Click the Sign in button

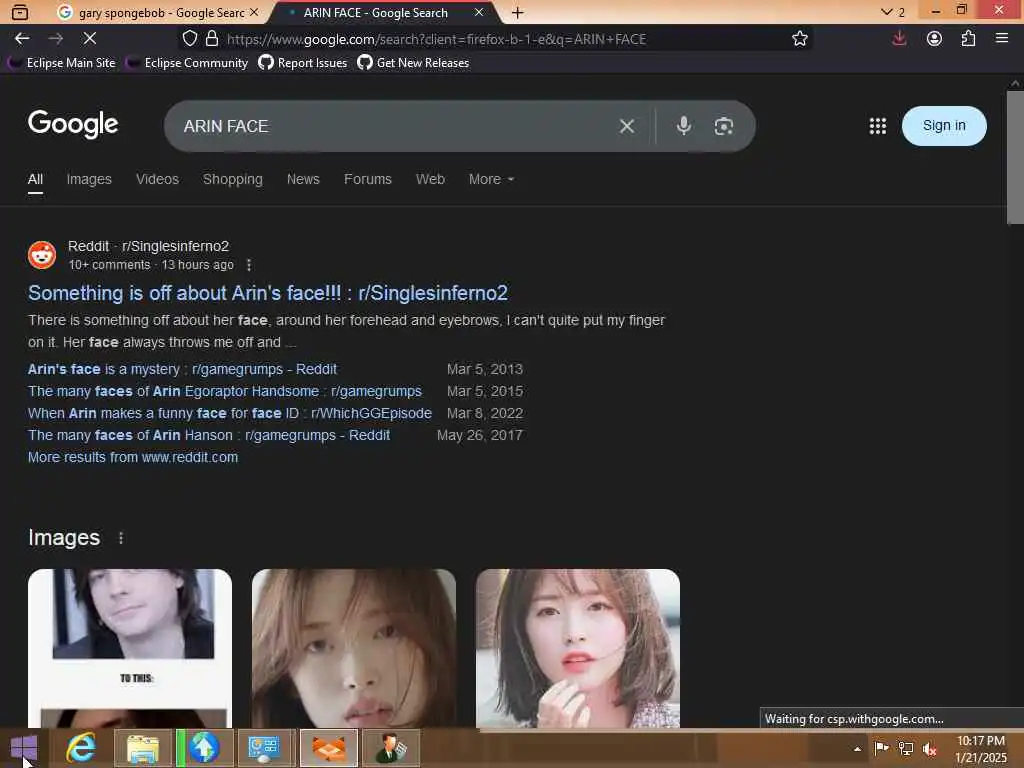point(944,125)
